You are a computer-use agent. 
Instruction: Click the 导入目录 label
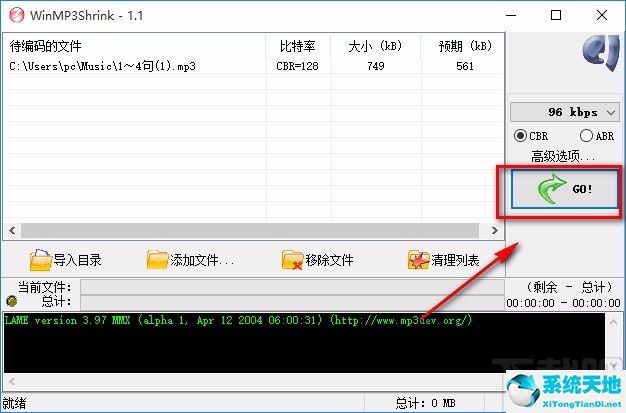tap(77, 260)
